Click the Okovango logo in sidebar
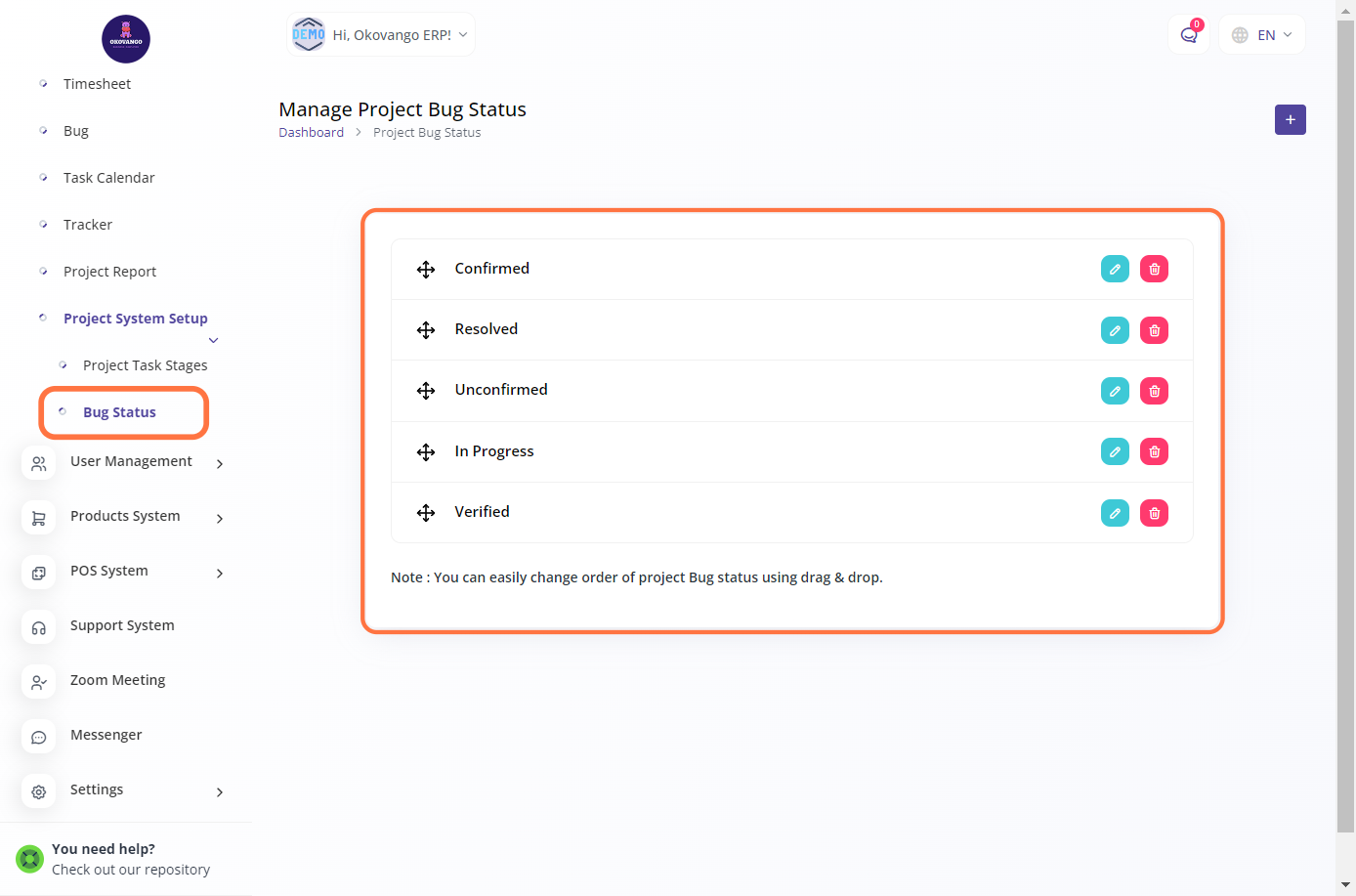This screenshot has width=1356, height=896. click(x=126, y=39)
